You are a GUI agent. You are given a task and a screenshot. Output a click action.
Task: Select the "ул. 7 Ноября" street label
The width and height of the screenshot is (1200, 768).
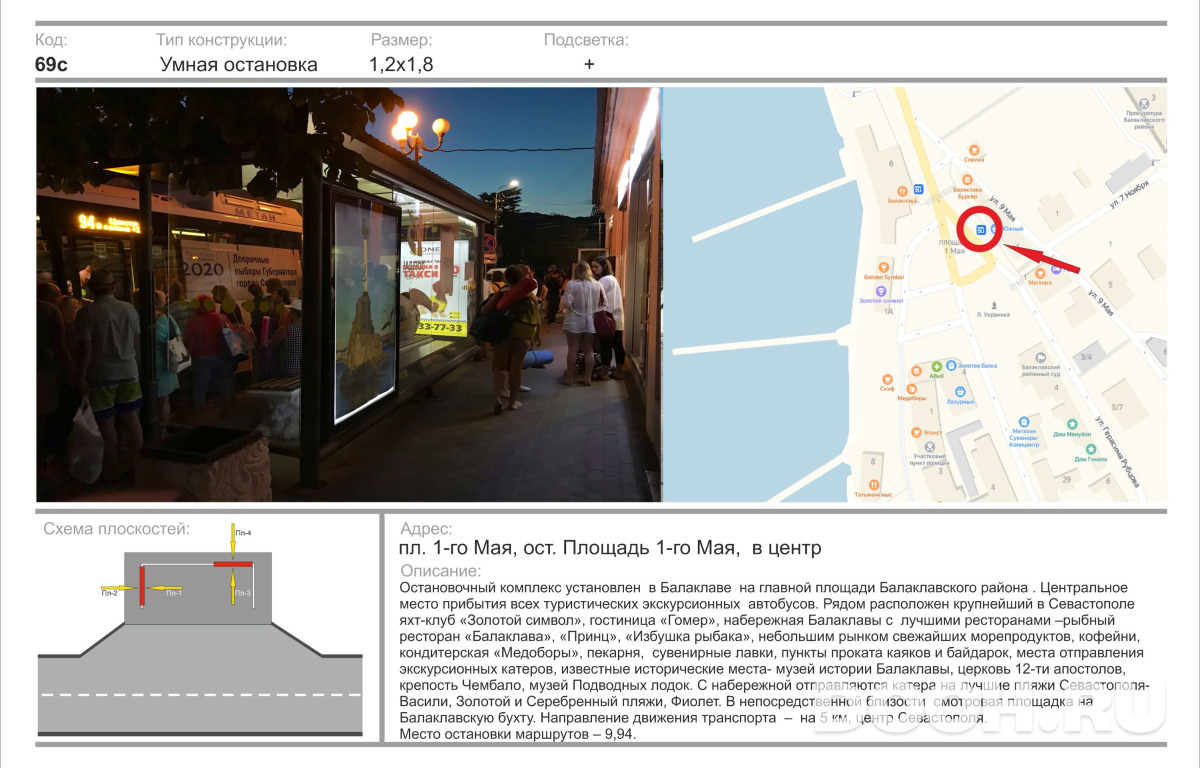click(x=1129, y=194)
